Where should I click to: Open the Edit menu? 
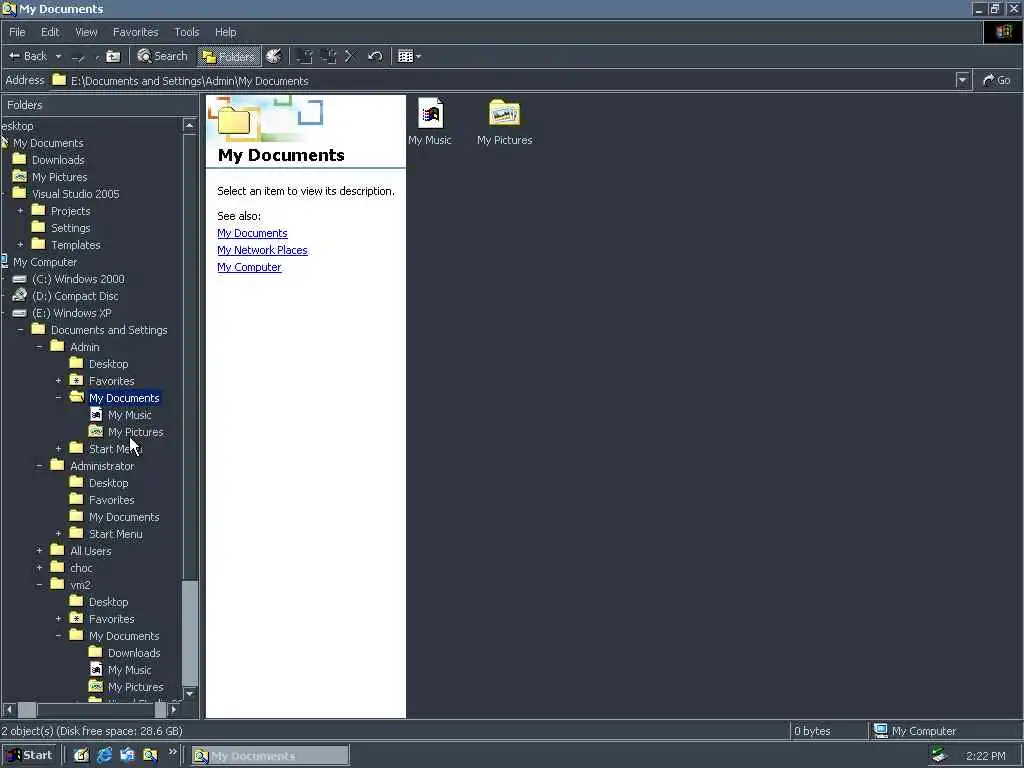(x=50, y=32)
